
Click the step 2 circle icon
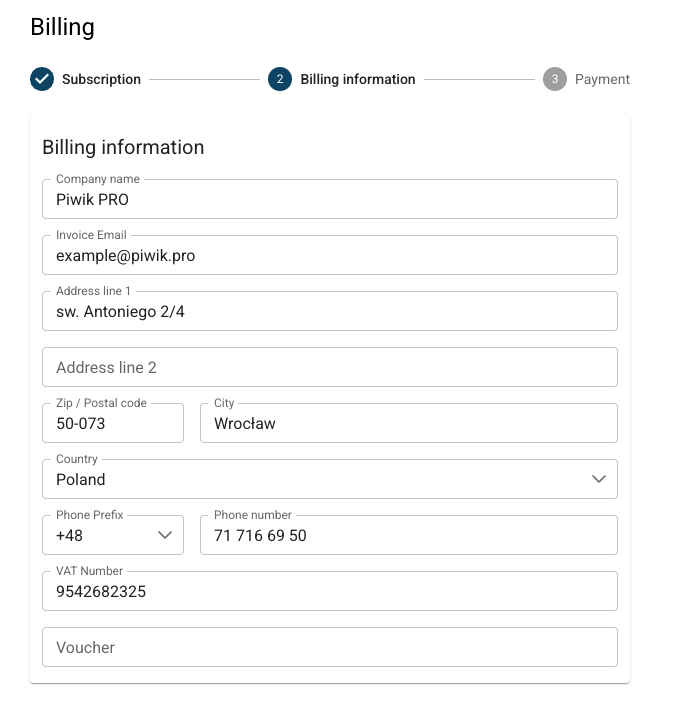point(280,79)
